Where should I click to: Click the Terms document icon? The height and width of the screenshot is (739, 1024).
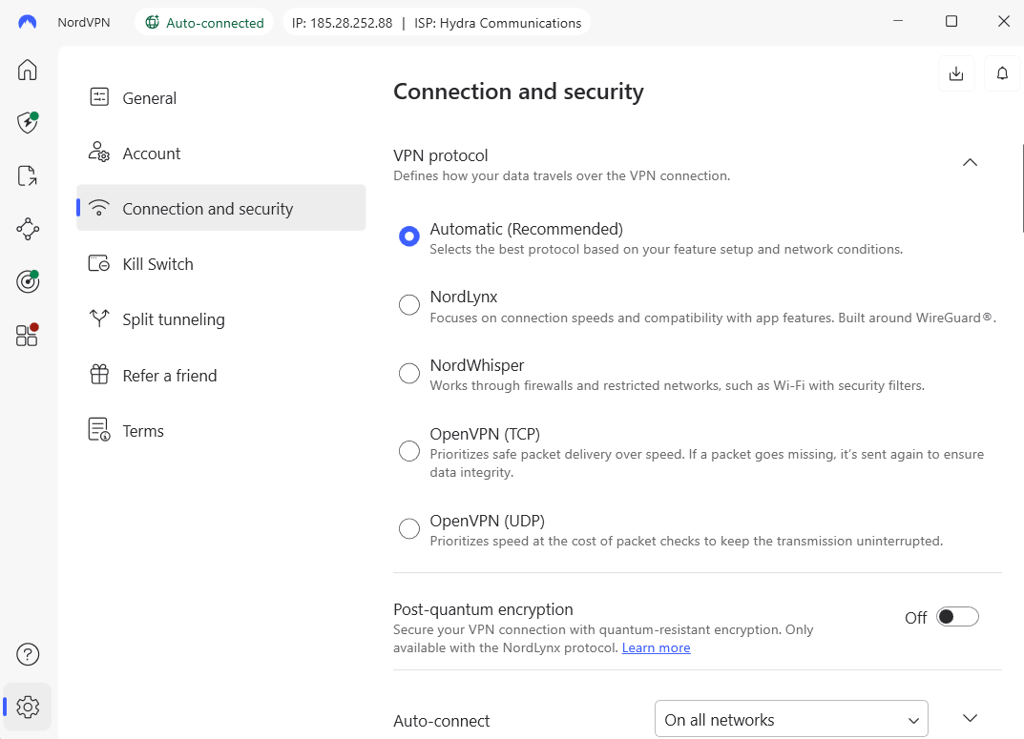coord(99,430)
